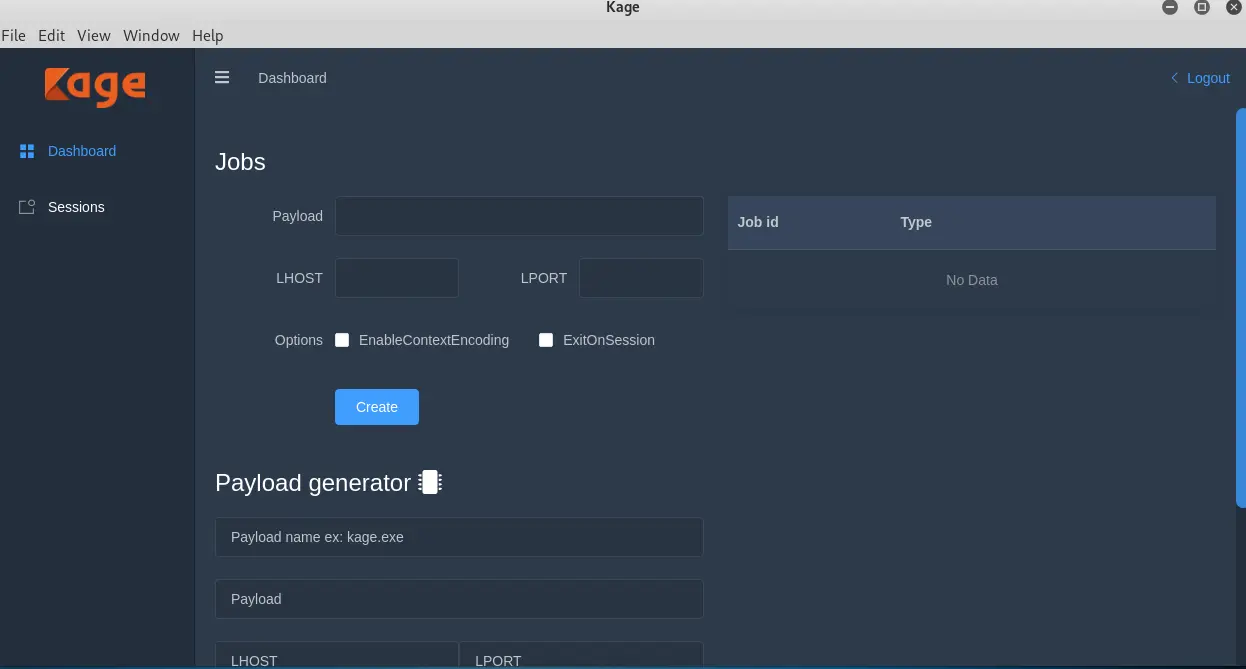Click the Logout back-arrow chevron
This screenshot has width=1246, height=669.
click(1174, 78)
